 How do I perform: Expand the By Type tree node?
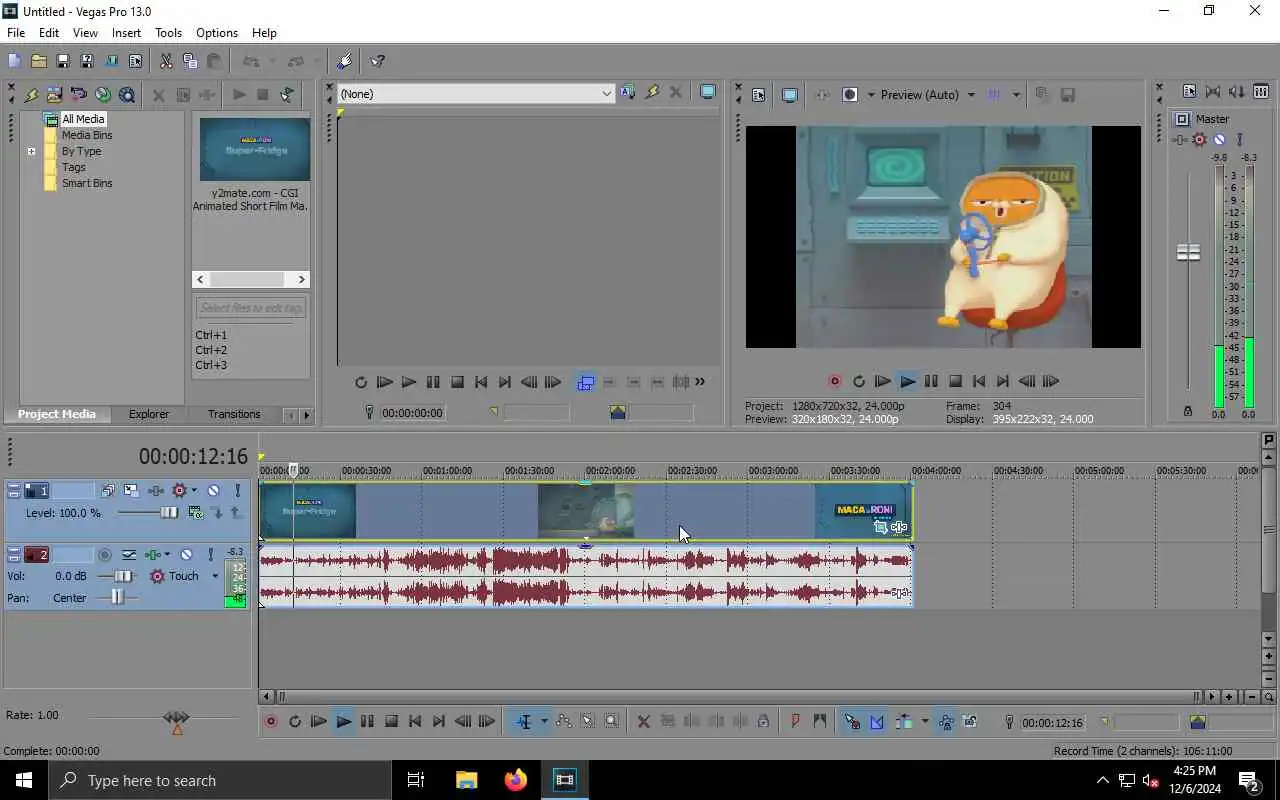coord(31,152)
